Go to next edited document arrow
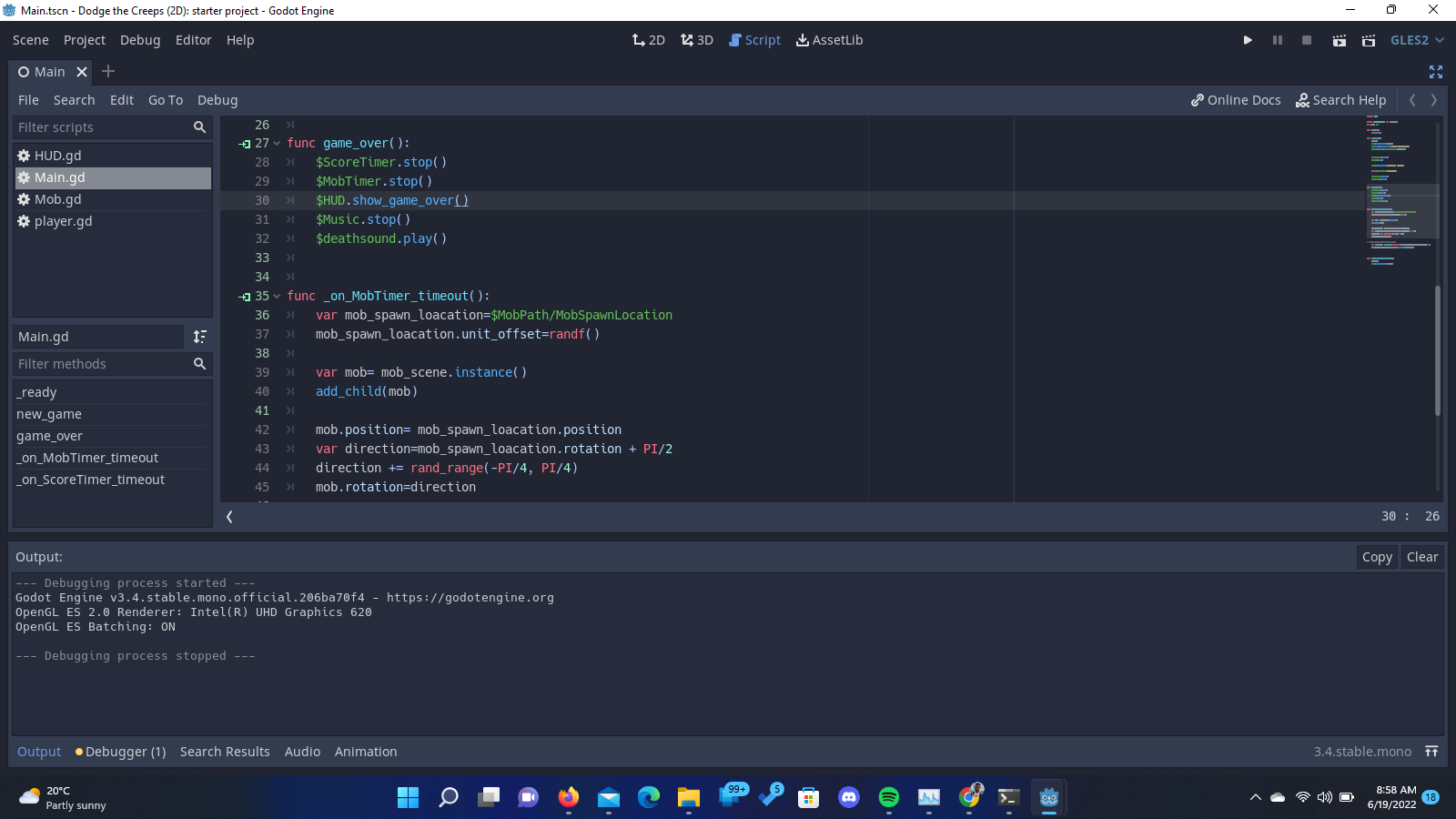1456x819 pixels. [1434, 100]
